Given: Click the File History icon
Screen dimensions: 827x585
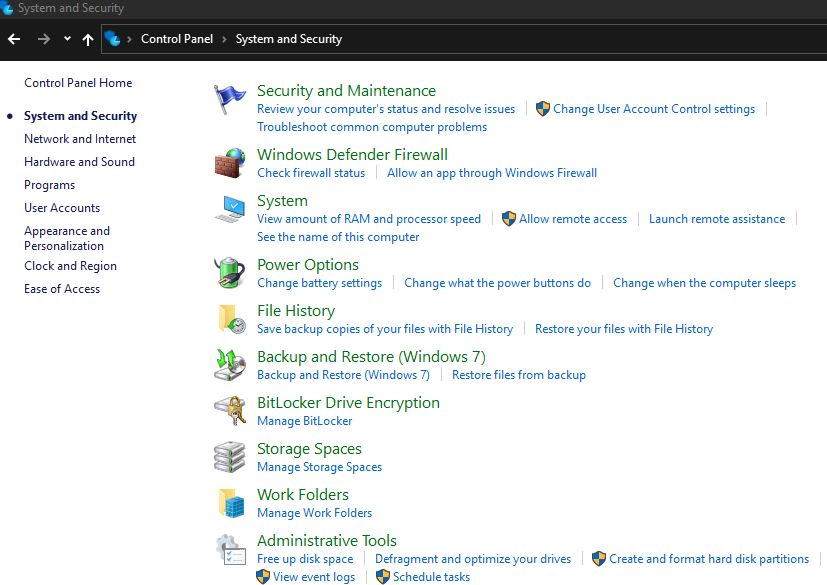Looking at the screenshot, I should (x=229, y=319).
